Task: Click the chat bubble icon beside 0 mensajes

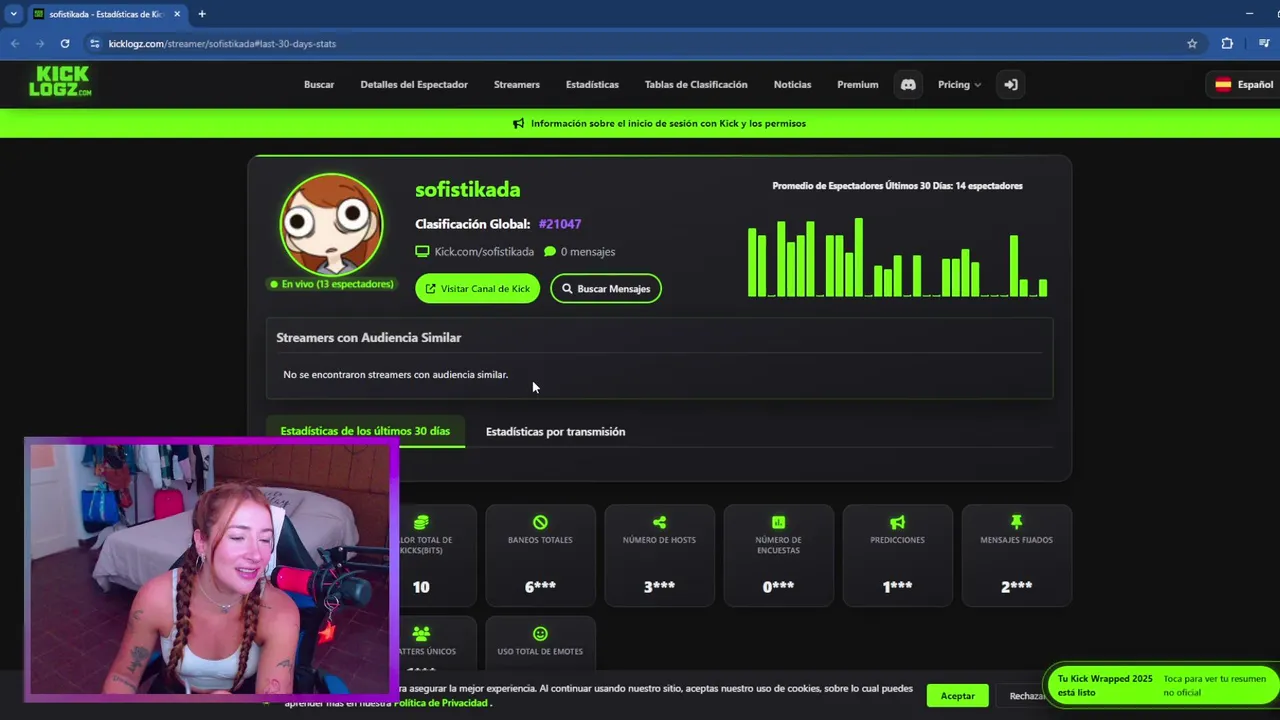Action: (550, 252)
